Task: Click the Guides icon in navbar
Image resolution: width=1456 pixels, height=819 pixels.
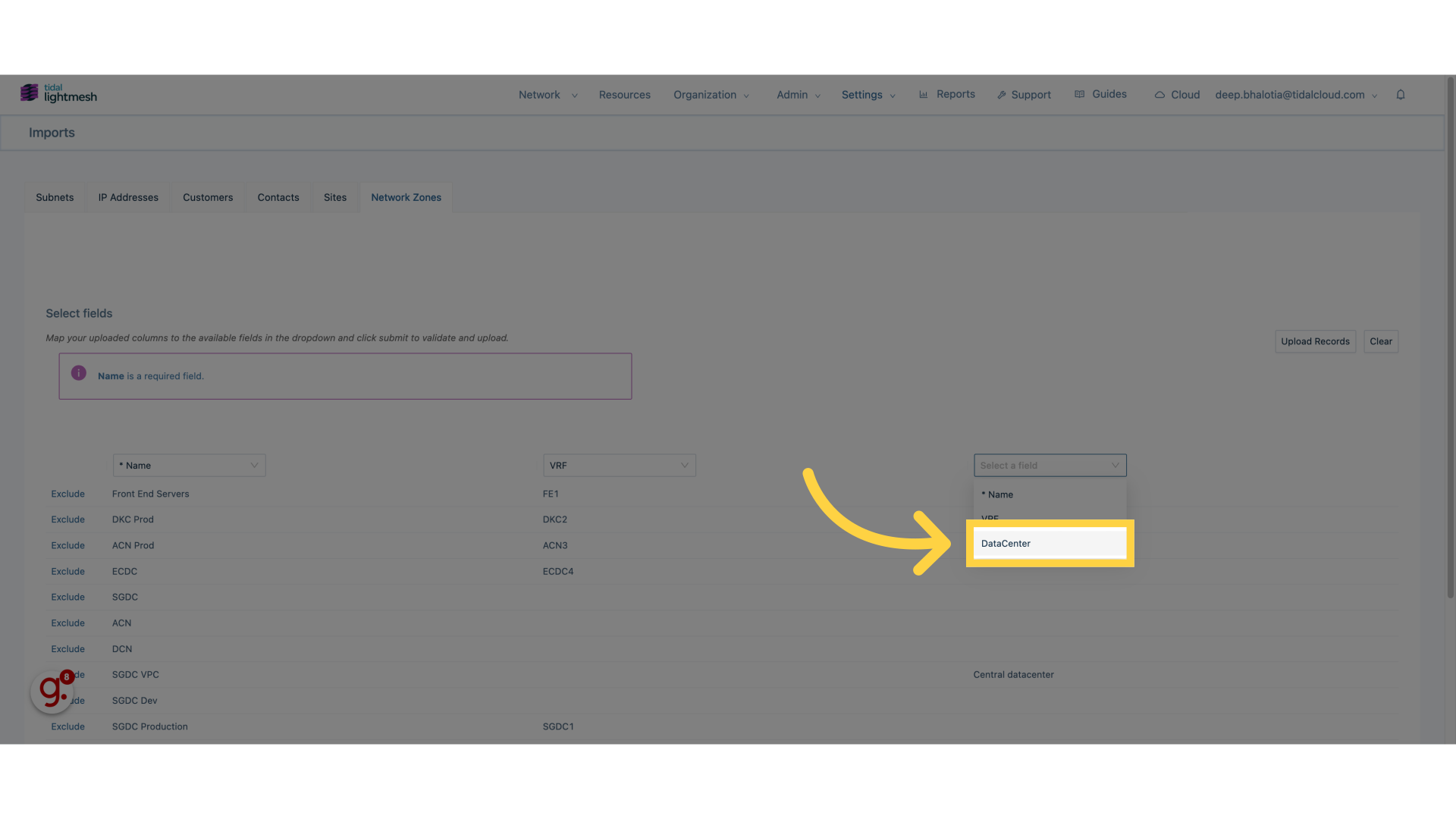Action: coord(1080,94)
